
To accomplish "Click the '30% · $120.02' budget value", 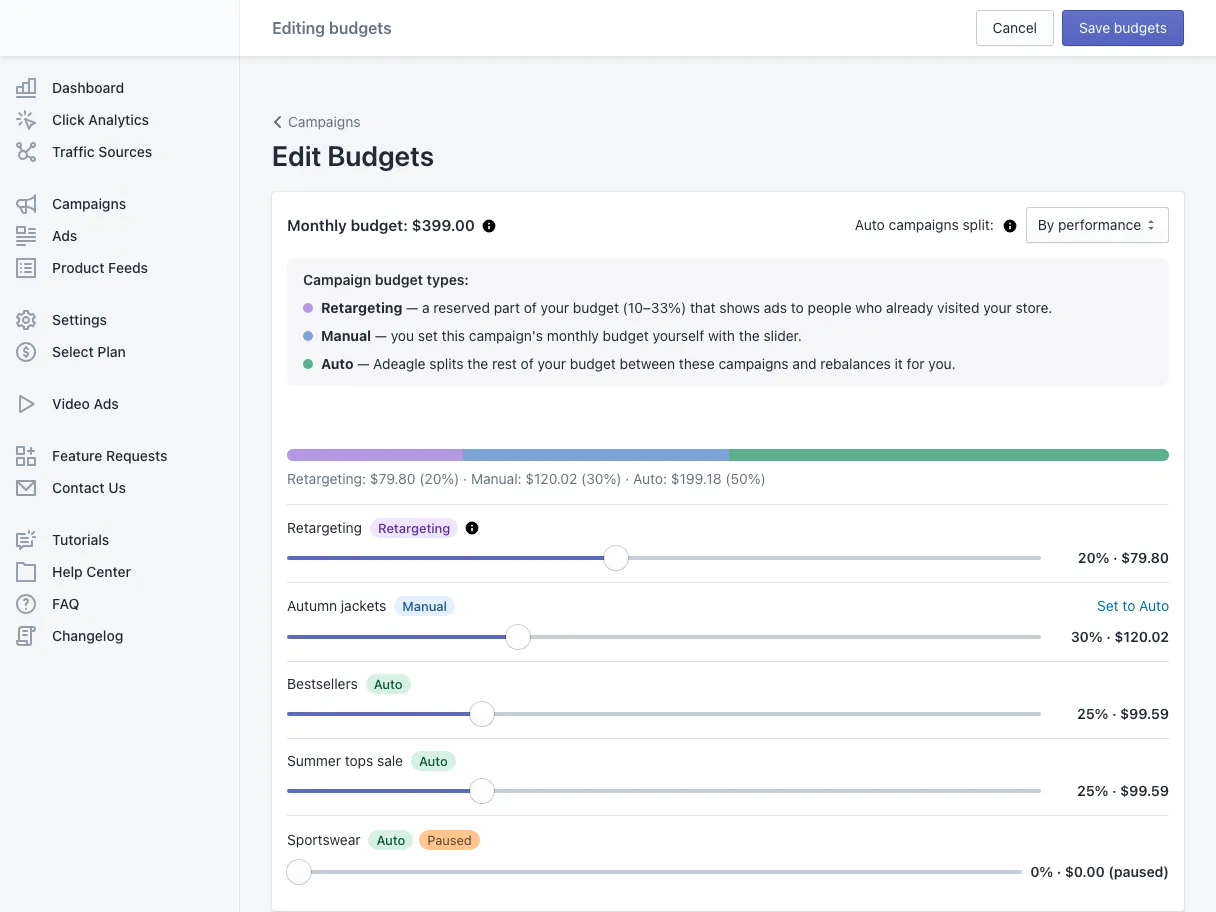I will 1119,637.
